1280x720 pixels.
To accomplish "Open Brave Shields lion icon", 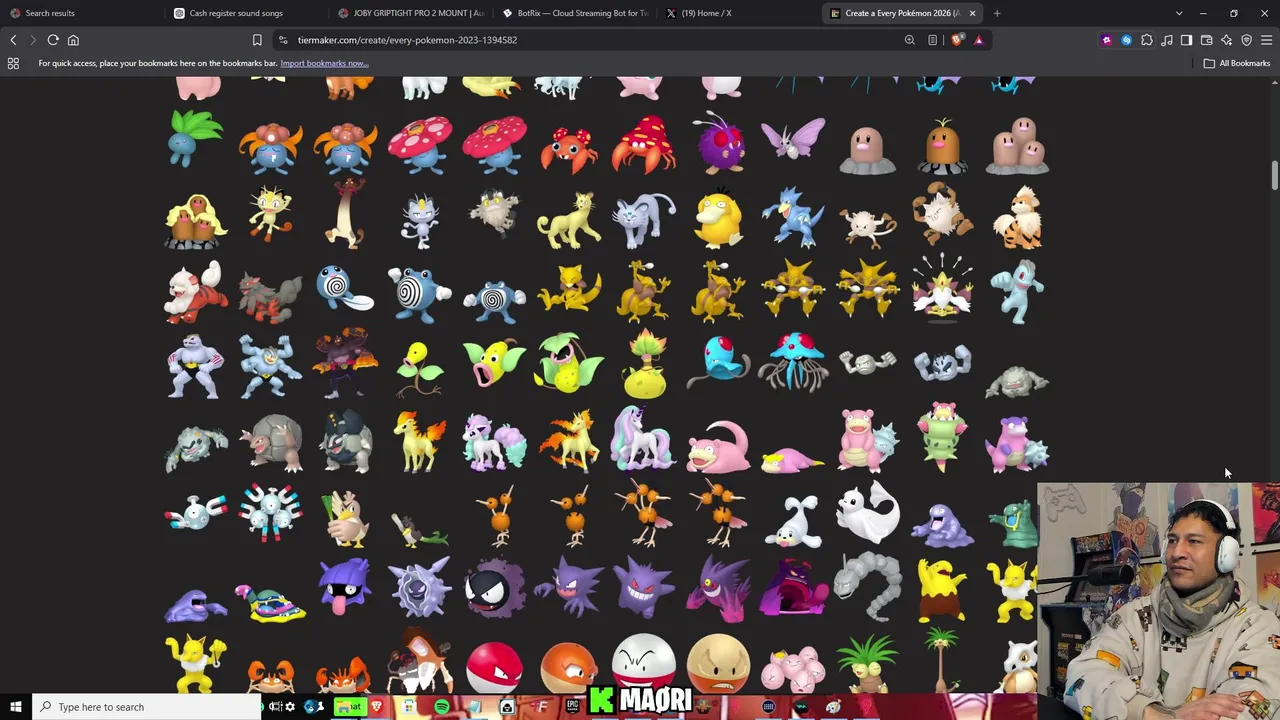I will [958, 40].
